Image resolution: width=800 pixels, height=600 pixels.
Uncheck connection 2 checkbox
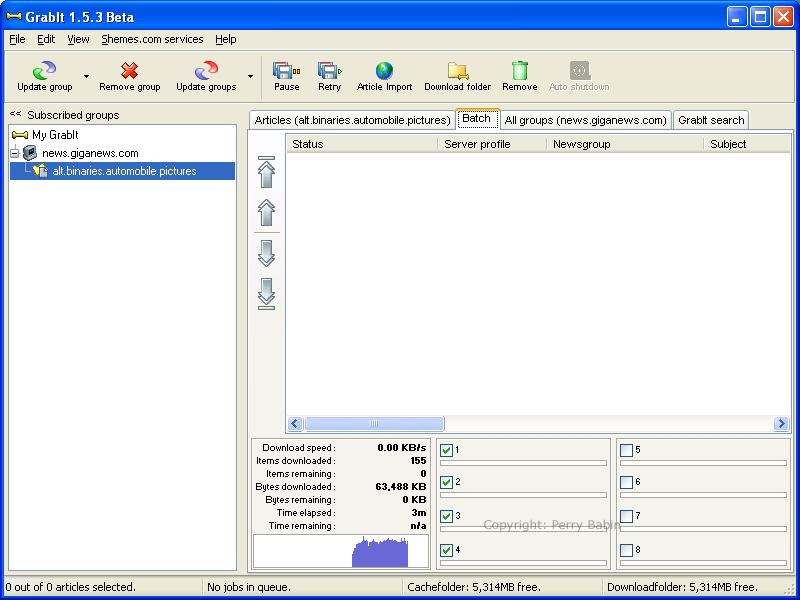coord(446,482)
